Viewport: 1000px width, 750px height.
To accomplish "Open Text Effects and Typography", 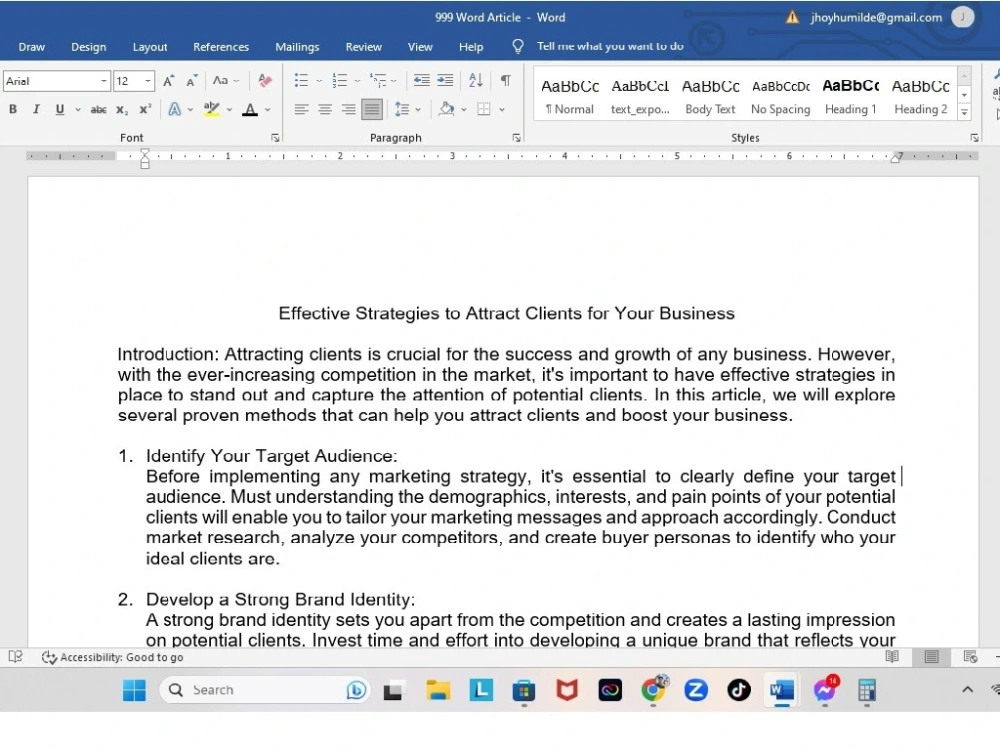I will 175,110.
